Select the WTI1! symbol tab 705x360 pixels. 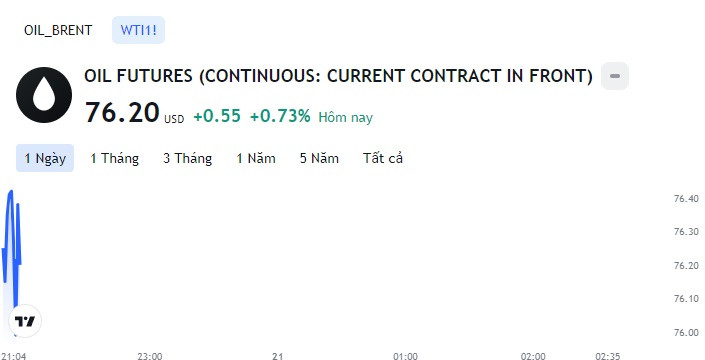point(138,30)
